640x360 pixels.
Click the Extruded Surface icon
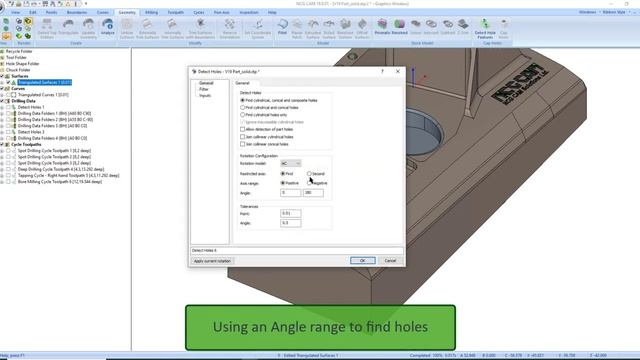tap(313, 29)
